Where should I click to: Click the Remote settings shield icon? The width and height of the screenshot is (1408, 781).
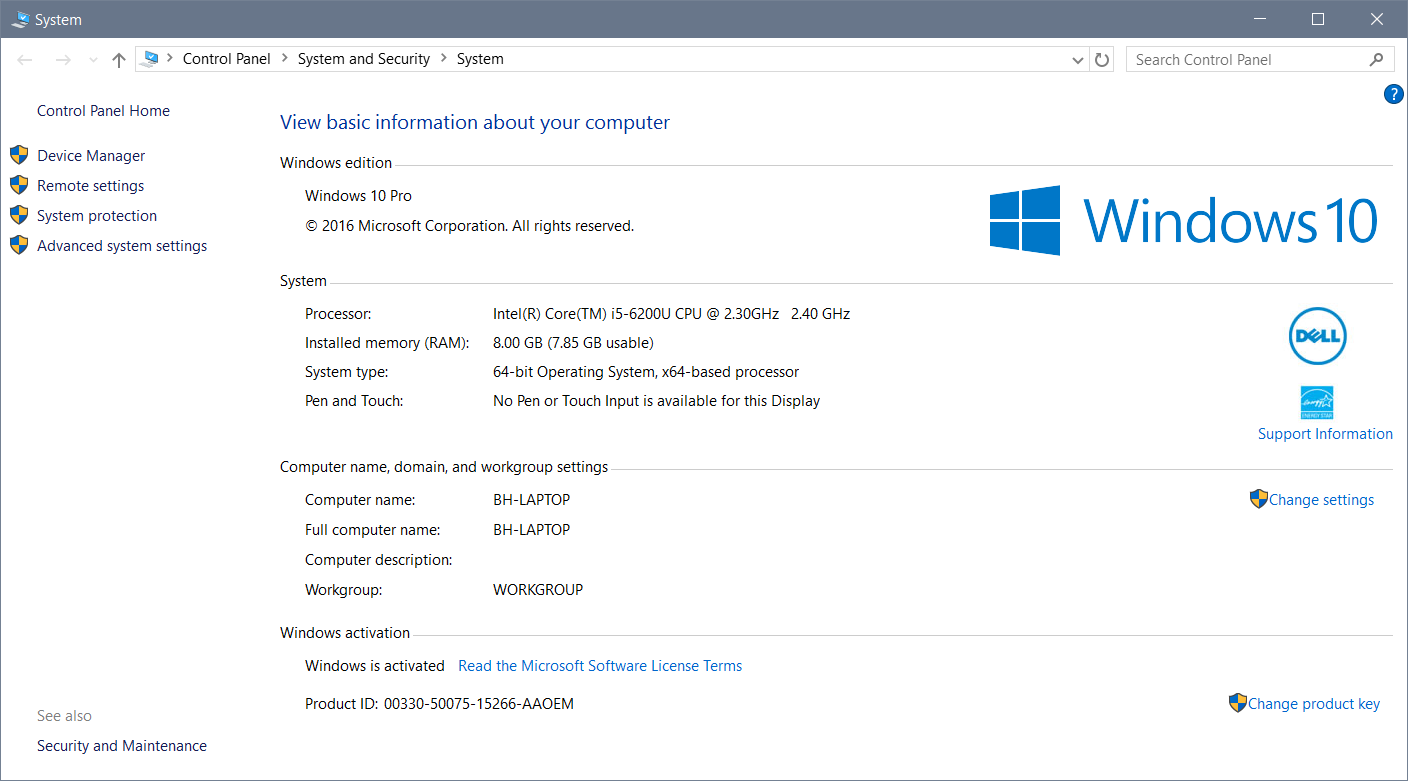point(19,185)
